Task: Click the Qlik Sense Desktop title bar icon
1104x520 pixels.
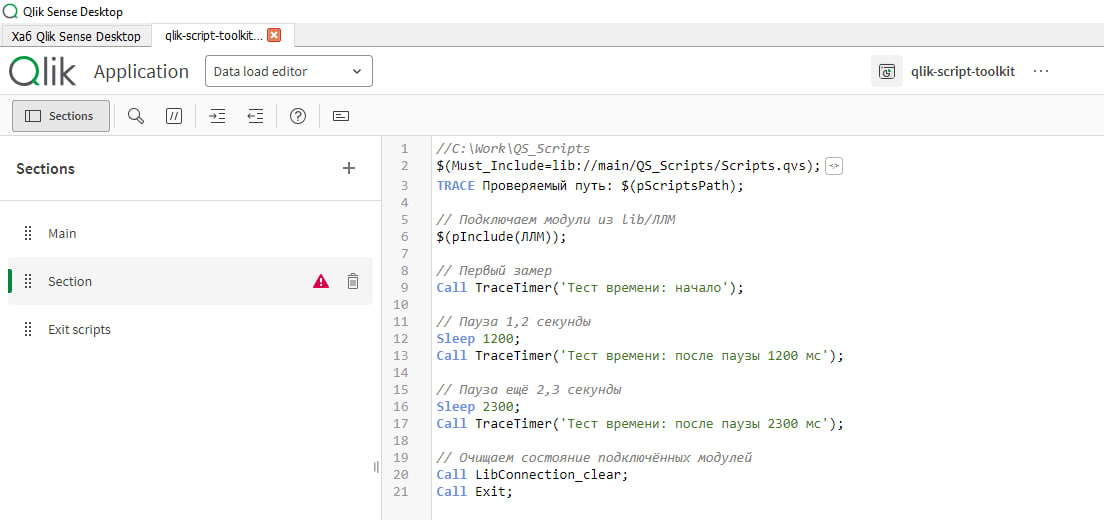Action: coord(11,11)
